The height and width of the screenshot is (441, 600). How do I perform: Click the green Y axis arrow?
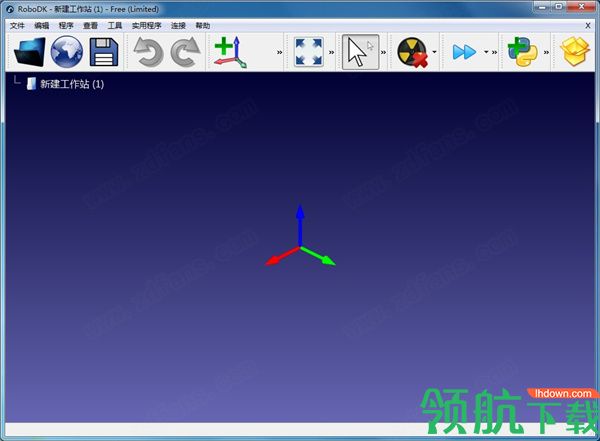pyautogui.click(x=318, y=256)
